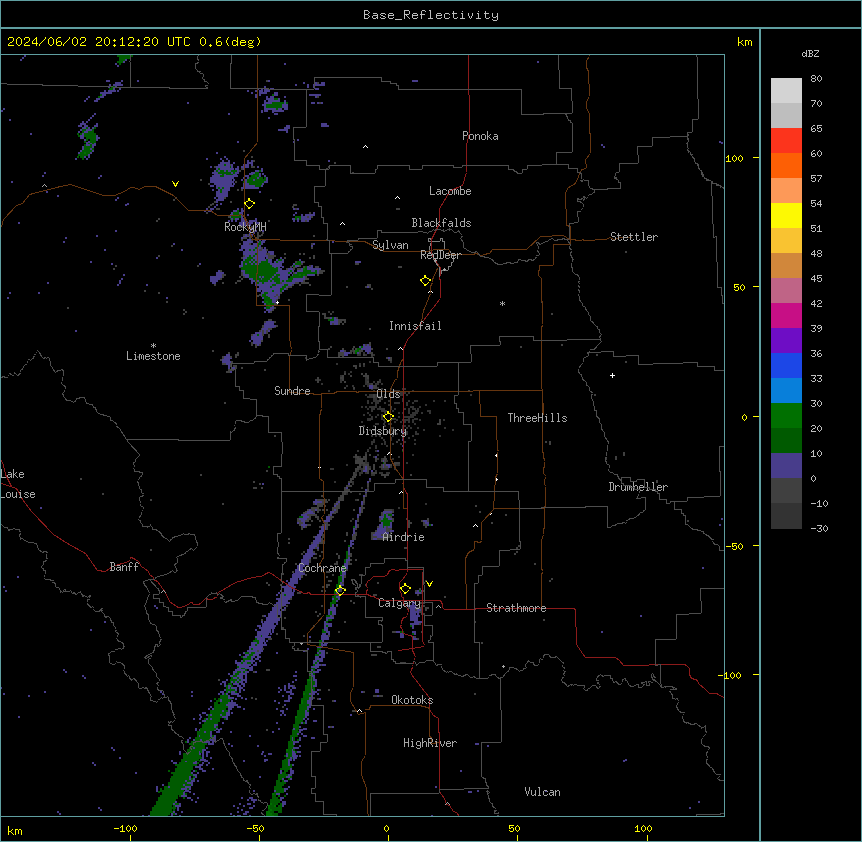Click the Drumheller map label
This screenshot has height=842, width=862.
tap(638, 487)
